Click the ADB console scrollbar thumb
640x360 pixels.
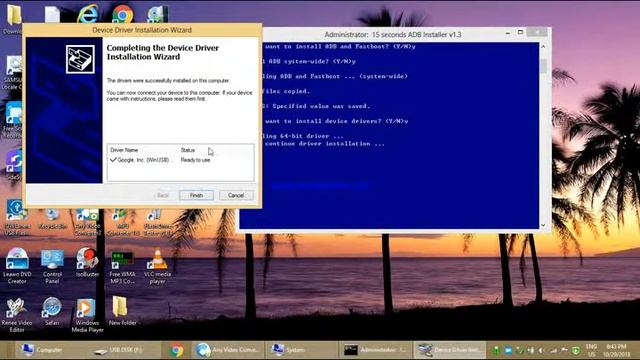point(543,66)
